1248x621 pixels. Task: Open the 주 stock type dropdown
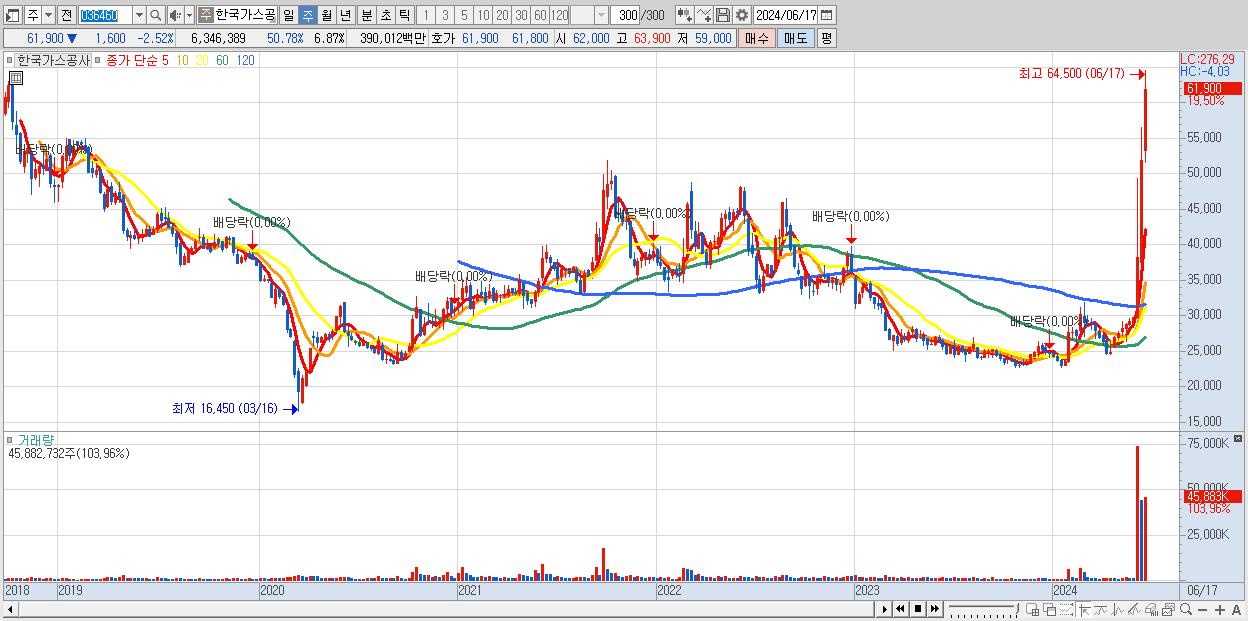pos(48,15)
